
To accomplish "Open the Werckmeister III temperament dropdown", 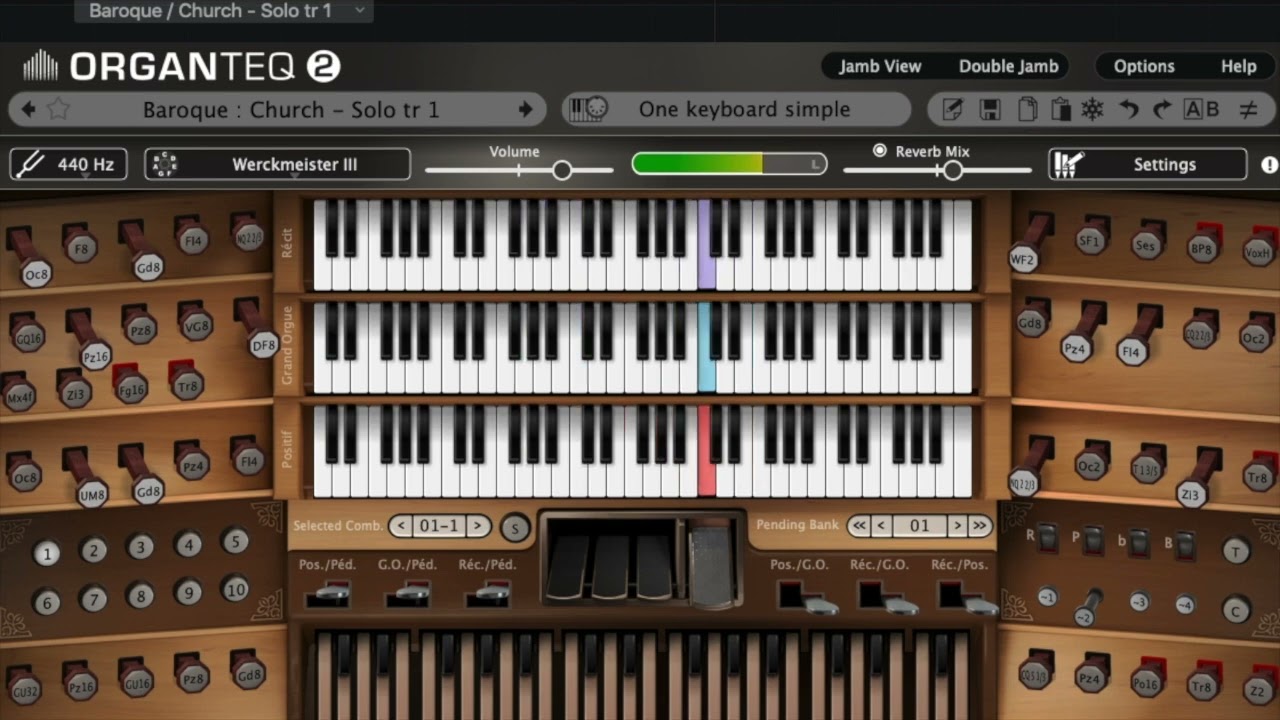I will [x=278, y=164].
